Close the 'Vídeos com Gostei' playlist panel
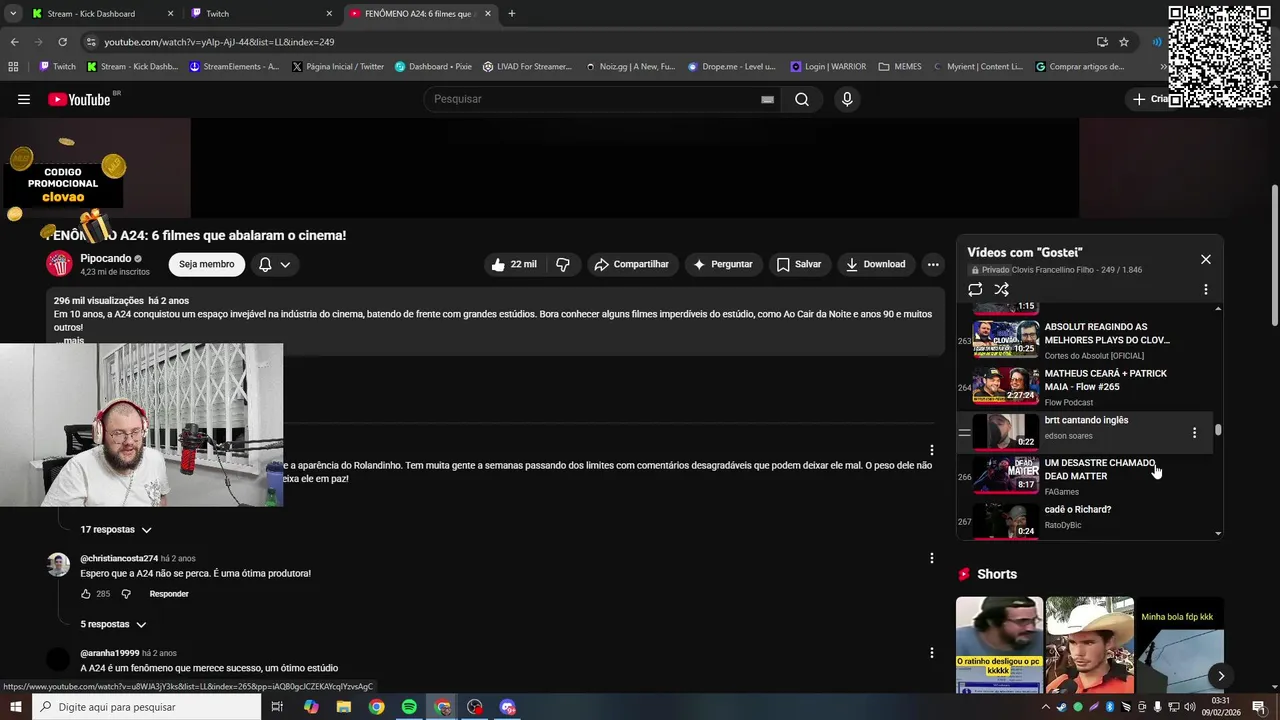Viewport: 1280px width, 720px height. (x=1206, y=259)
